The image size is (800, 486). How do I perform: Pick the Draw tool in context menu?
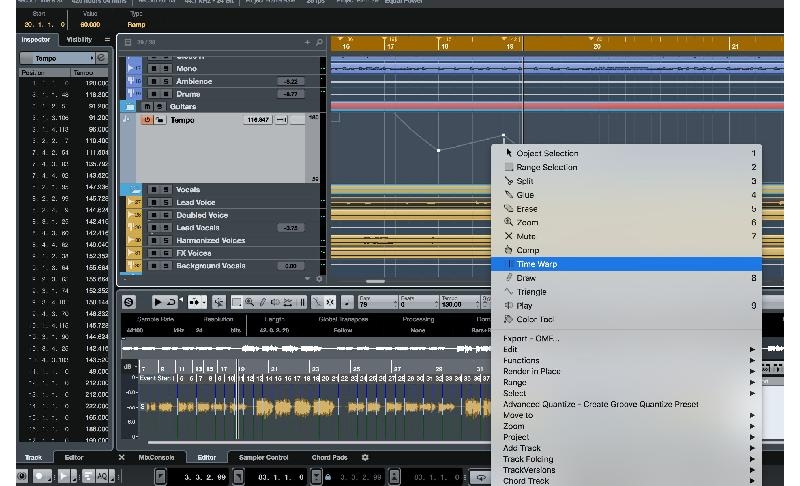[x=626, y=278]
